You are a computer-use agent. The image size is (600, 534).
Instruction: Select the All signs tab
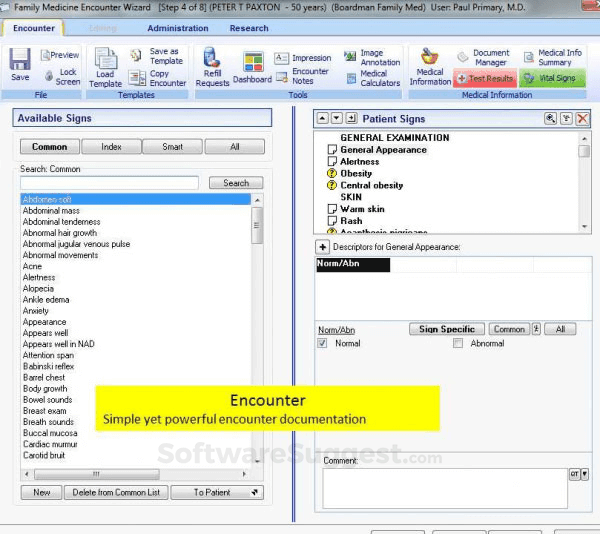pyautogui.click(x=235, y=147)
